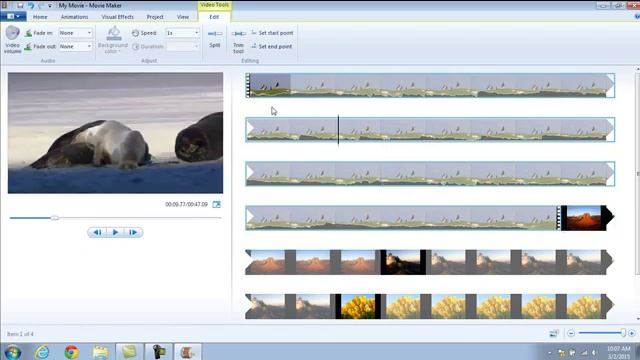Image resolution: width=640 pixels, height=360 pixels.
Task: Click the zoom out minus button
Action: 571,333
